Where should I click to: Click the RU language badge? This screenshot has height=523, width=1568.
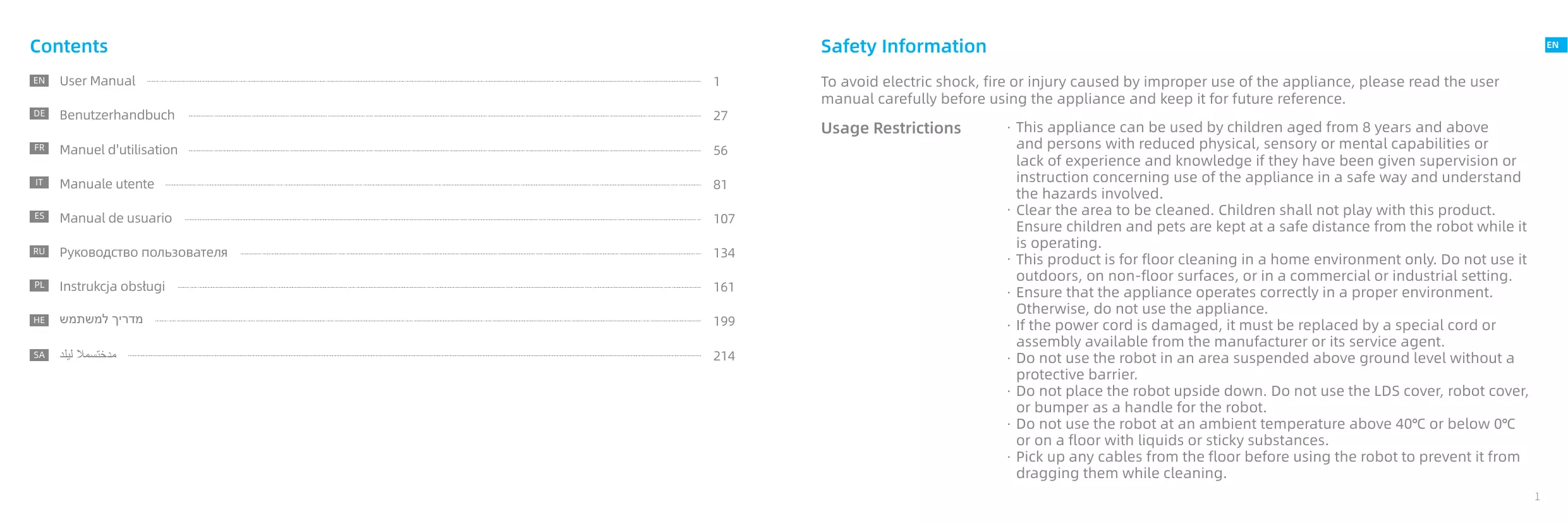[39, 252]
